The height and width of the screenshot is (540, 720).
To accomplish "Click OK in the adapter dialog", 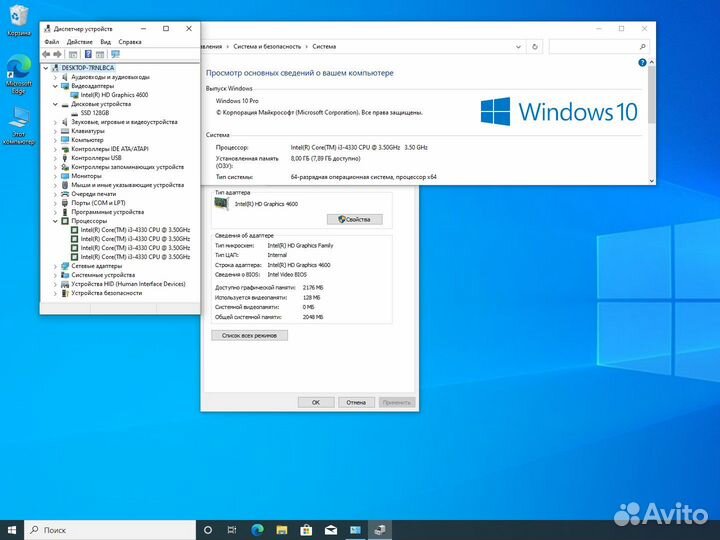I will 316,402.
